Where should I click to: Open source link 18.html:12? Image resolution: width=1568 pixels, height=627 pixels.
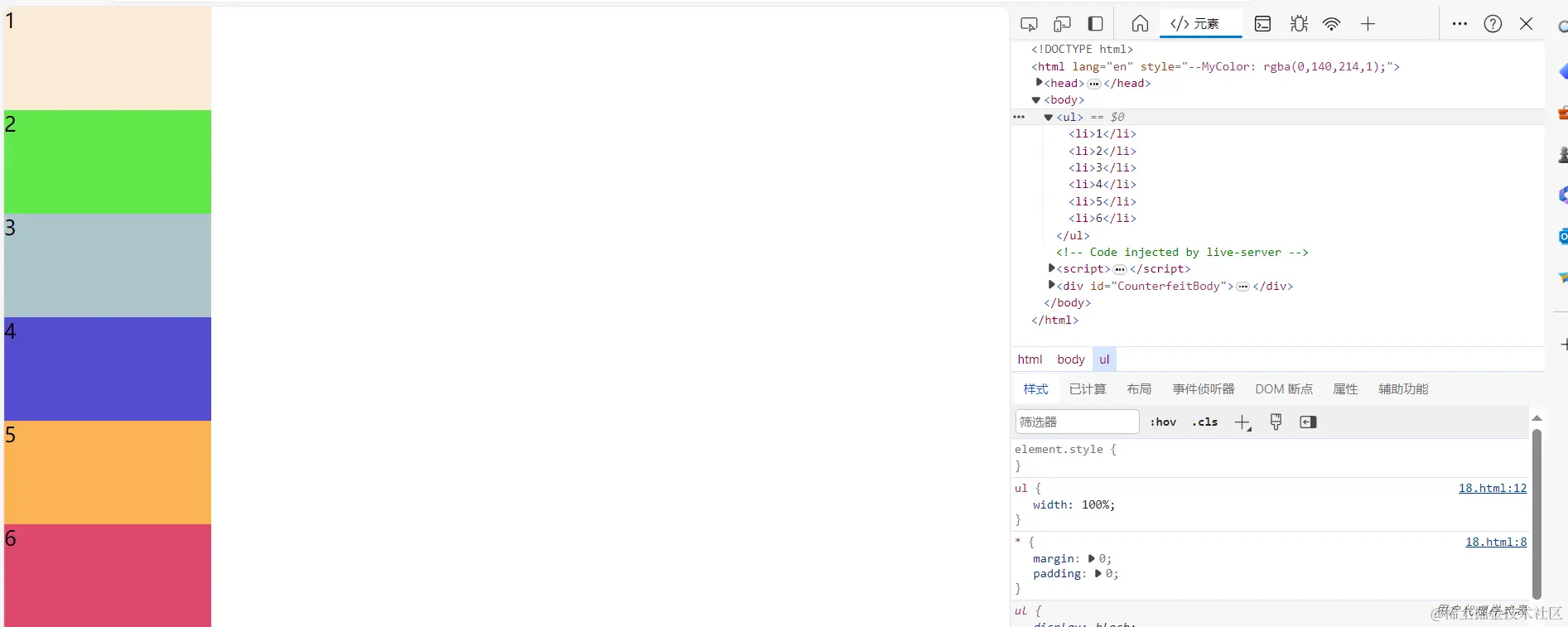point(1493,489)
